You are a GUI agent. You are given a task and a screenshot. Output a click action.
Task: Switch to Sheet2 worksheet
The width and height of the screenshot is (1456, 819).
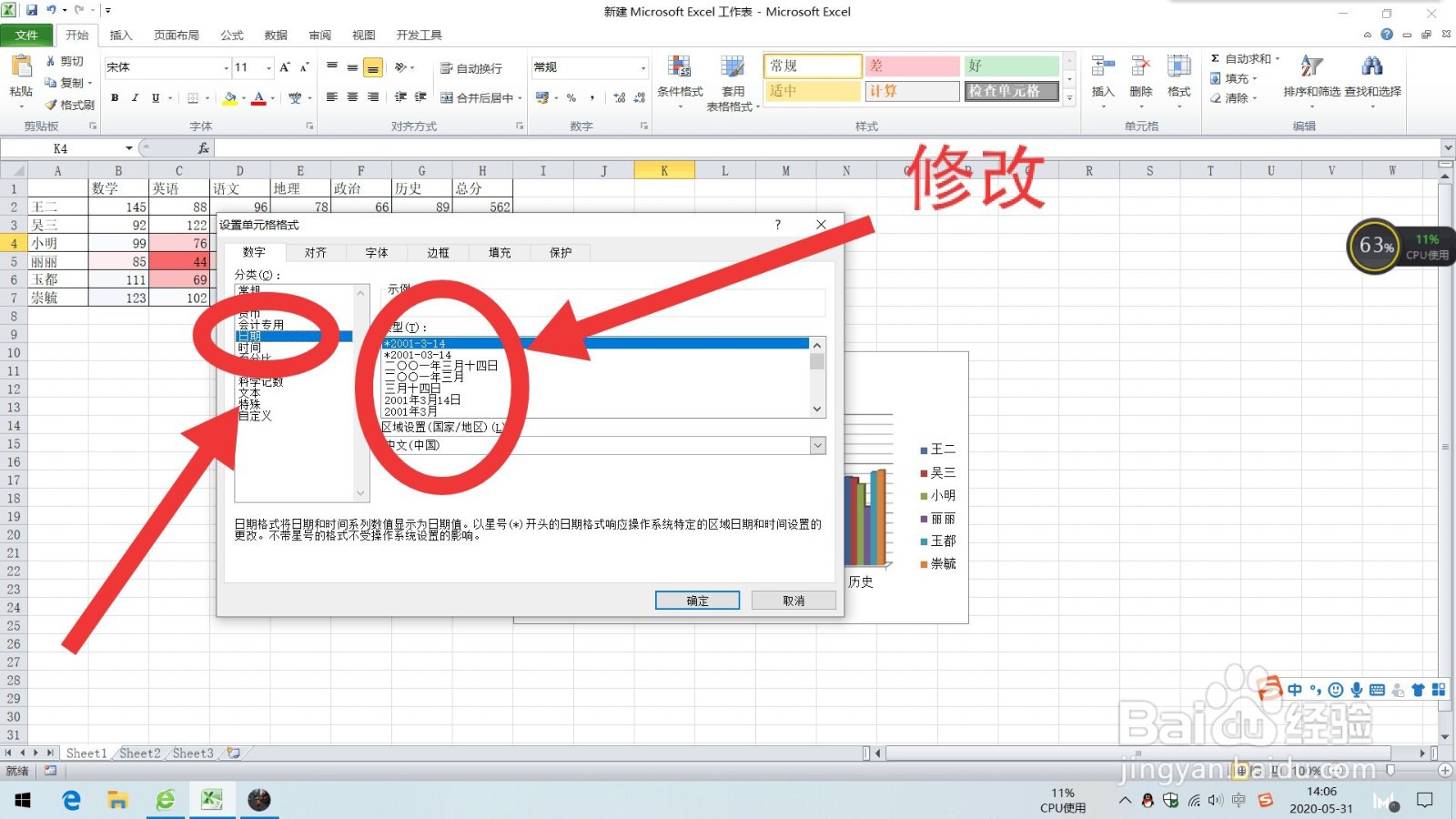(139, 753)
